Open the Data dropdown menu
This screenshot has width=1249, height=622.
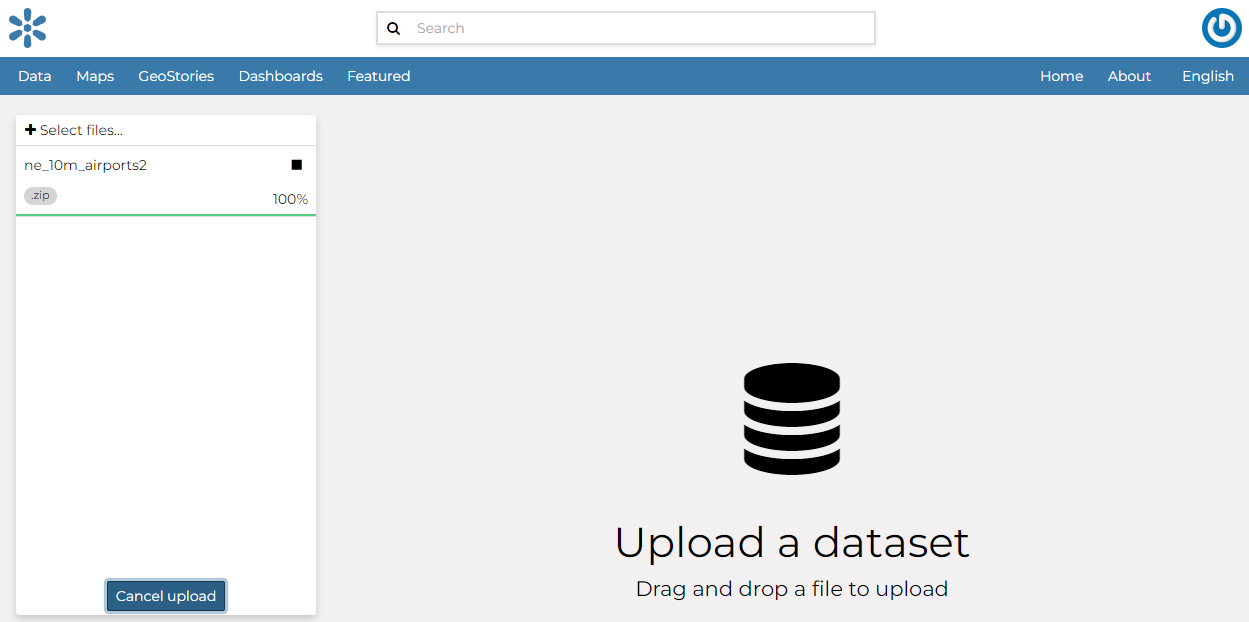[x=34, y=76]
